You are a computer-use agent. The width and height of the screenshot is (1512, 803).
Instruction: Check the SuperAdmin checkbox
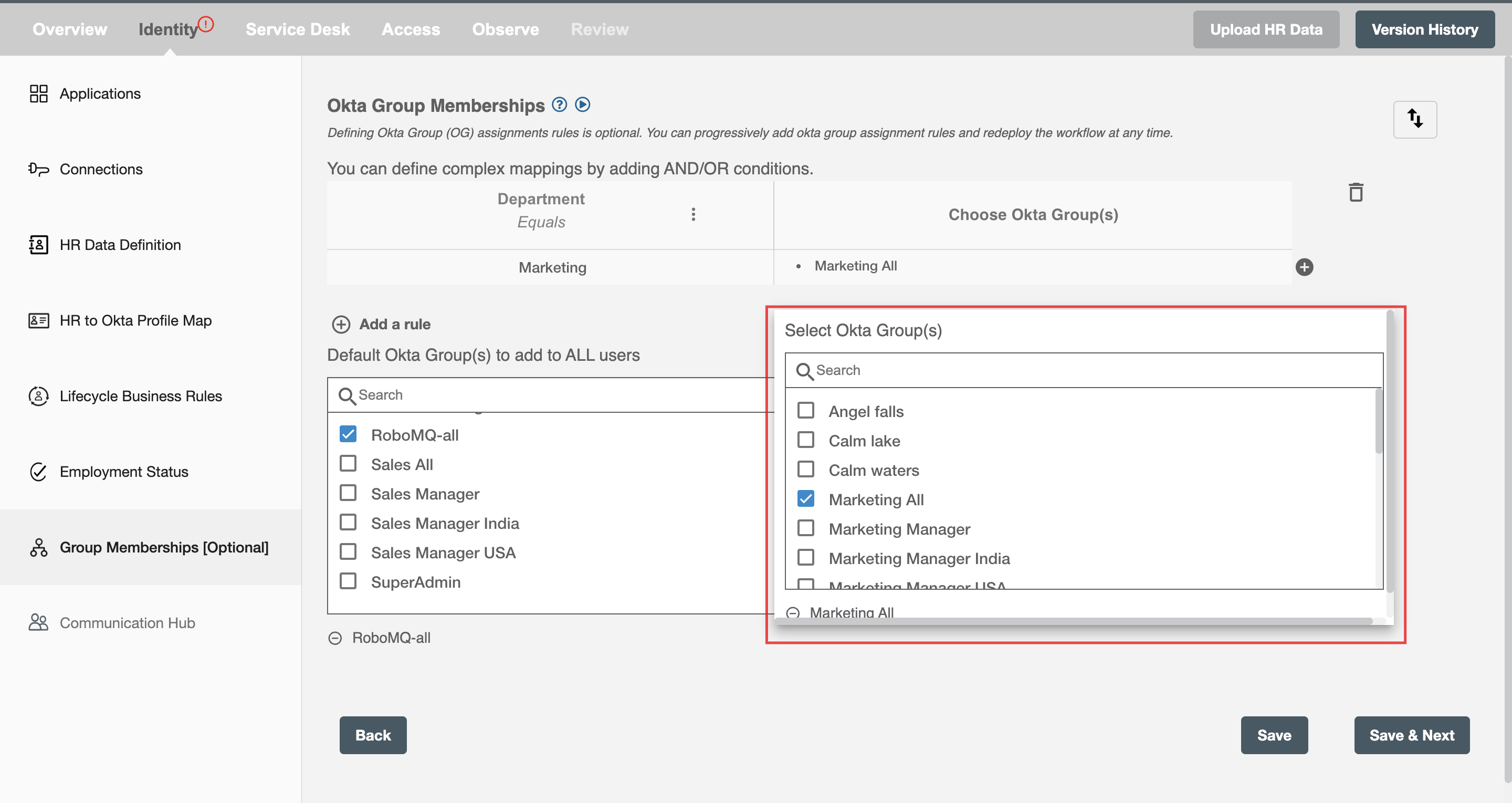(x=348, y=581)
